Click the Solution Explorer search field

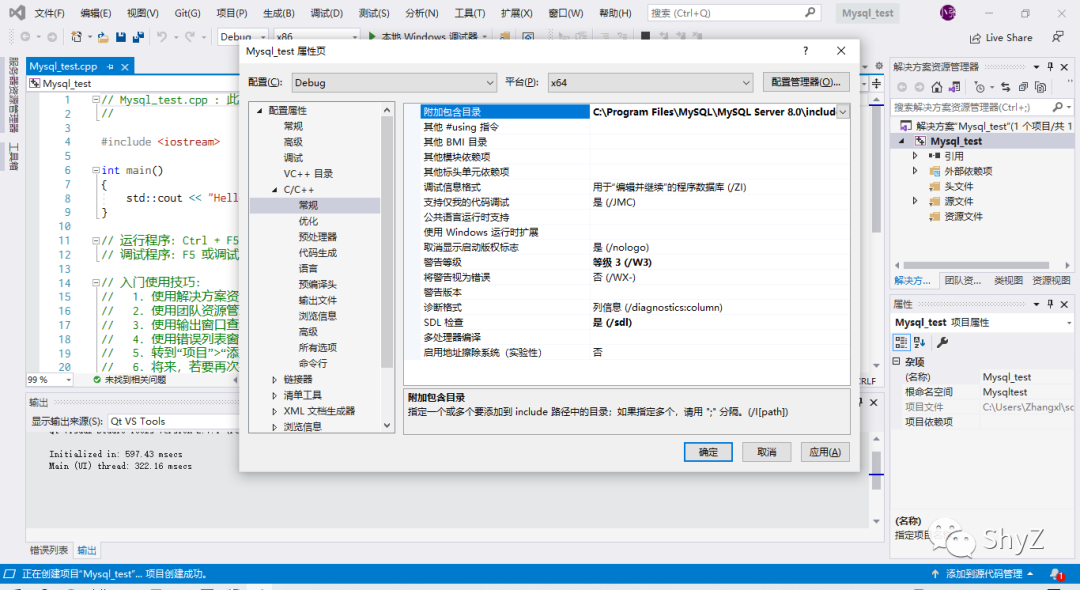coord(982,107)
